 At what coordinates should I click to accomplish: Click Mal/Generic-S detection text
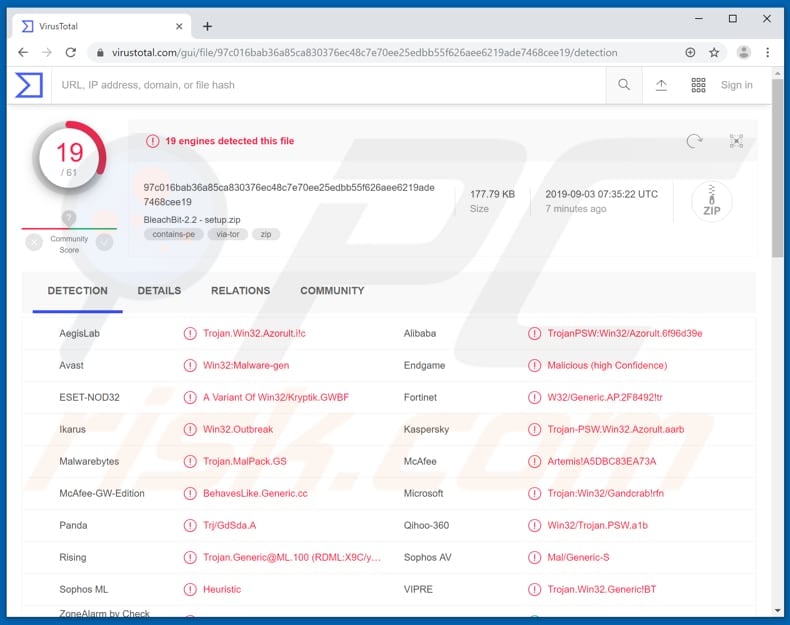click(578, 558)
